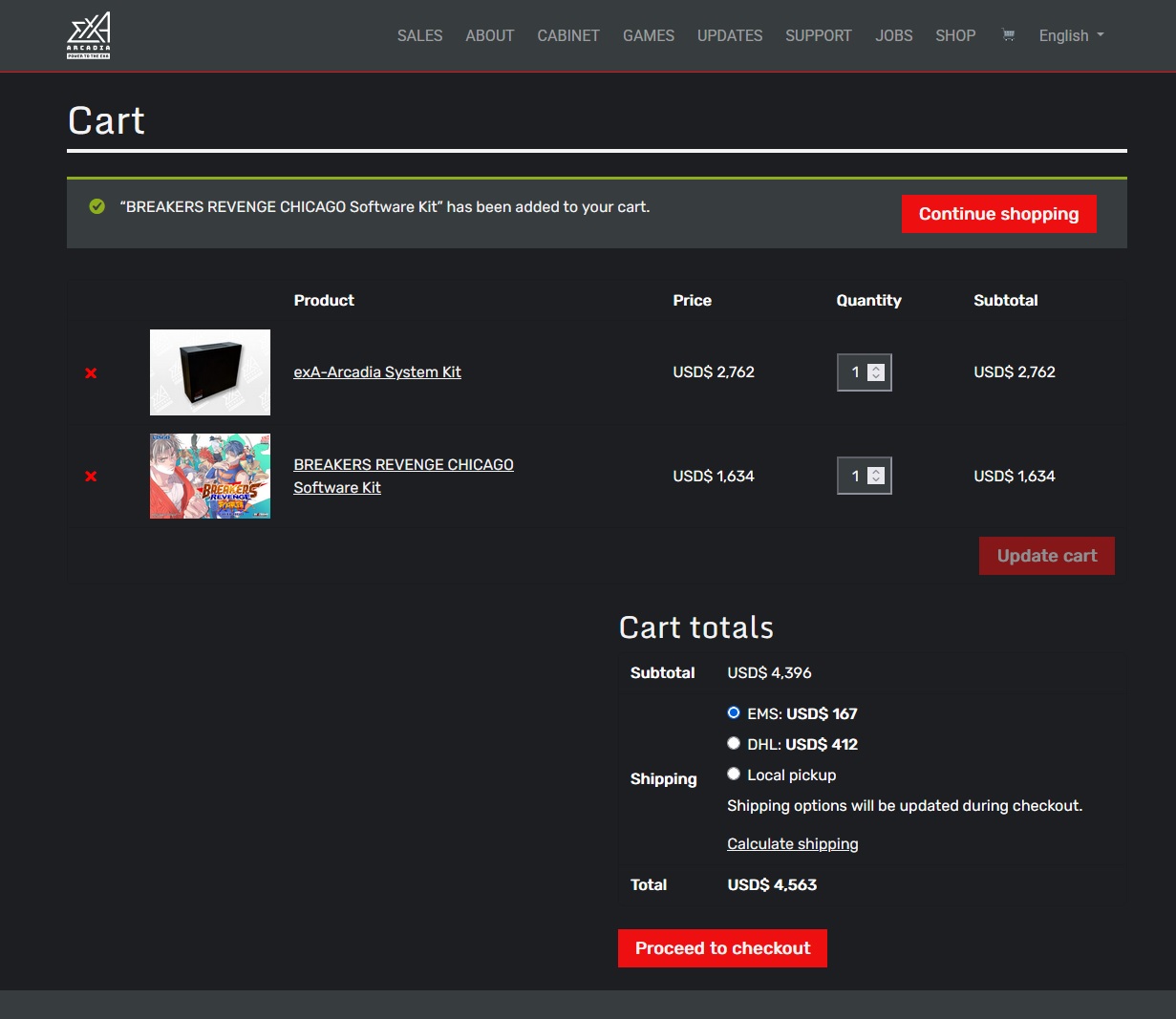Select DHL shipping option
Image resolution: width=1176 pixels, height=1019 pixels.
734,743
